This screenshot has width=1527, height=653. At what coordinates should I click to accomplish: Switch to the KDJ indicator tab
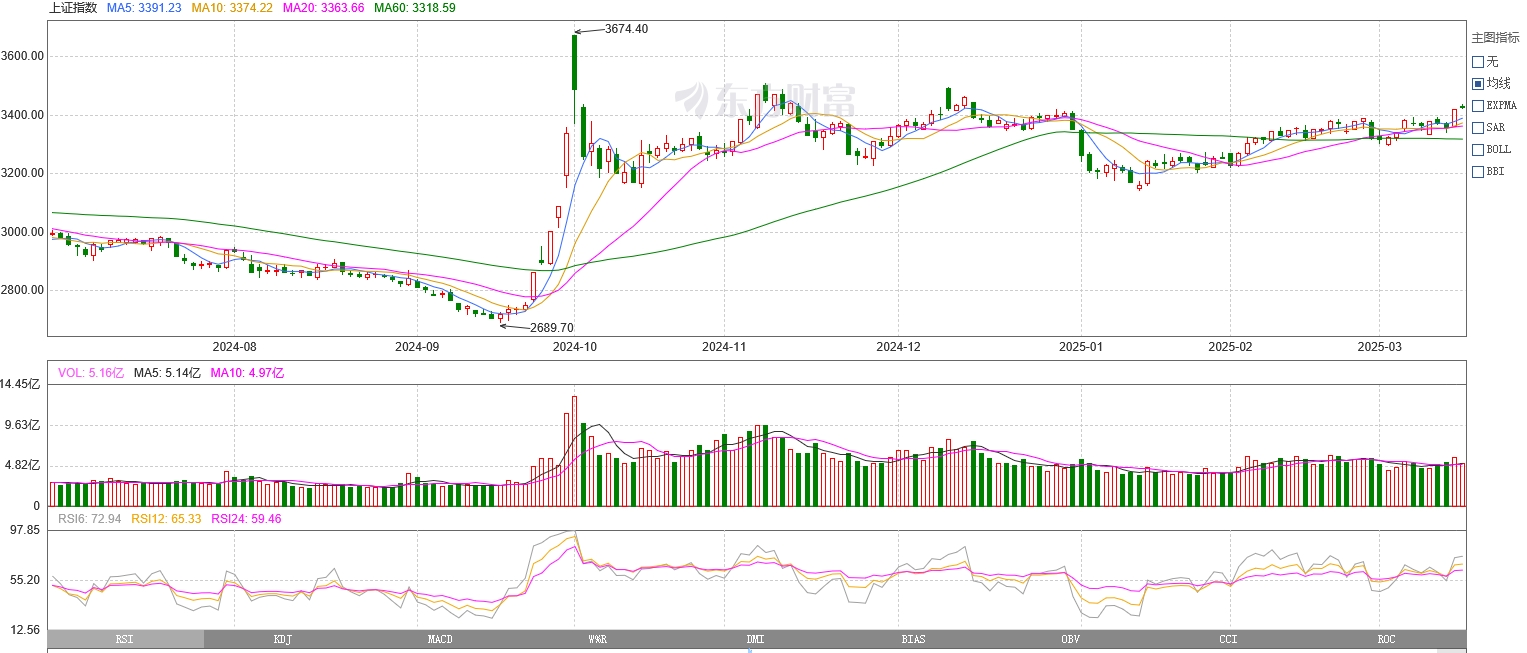click(283, 639)
